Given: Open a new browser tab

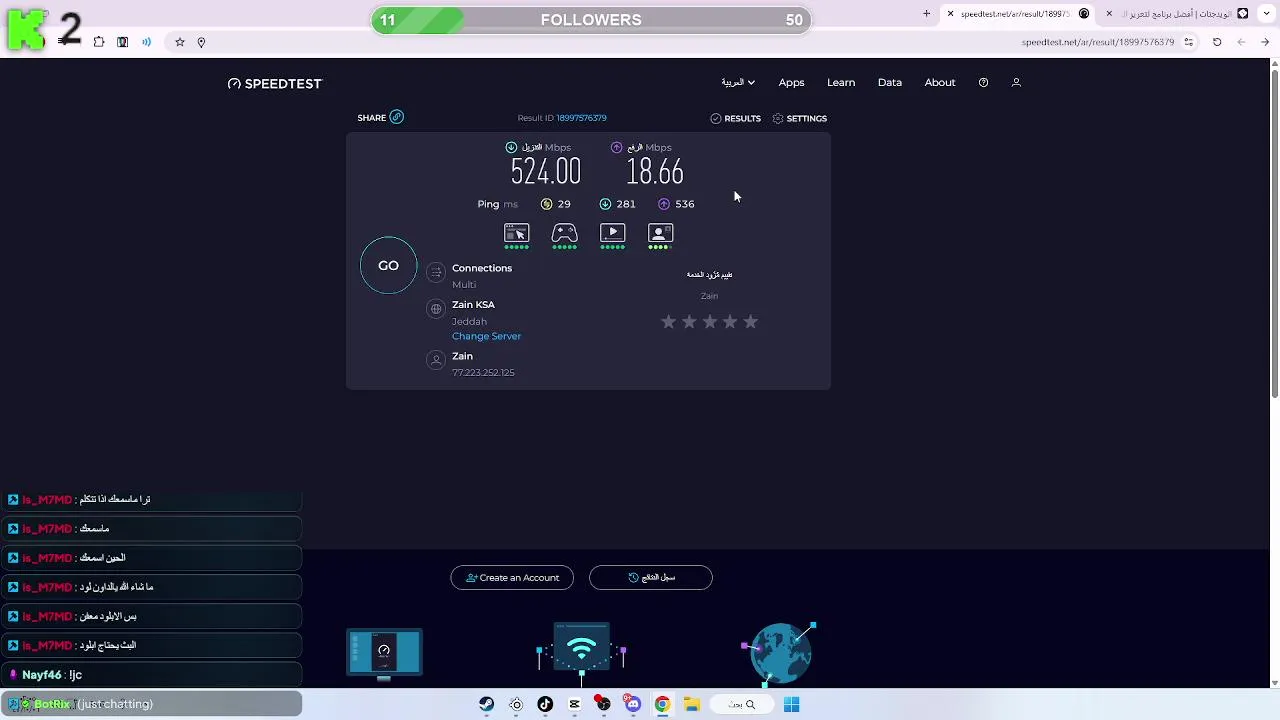Looking at the screenshot, I should 926,14.
